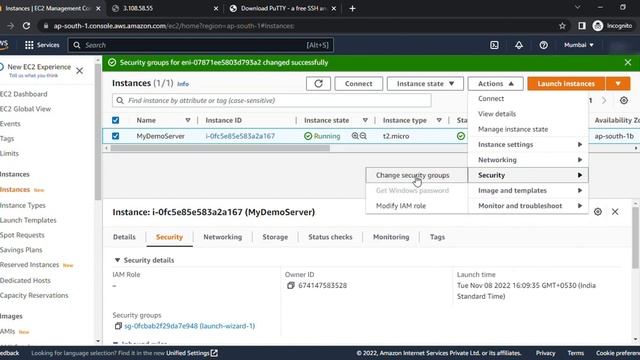
Task: Open the Launch instances split arrow
Action: click(618, 84)
